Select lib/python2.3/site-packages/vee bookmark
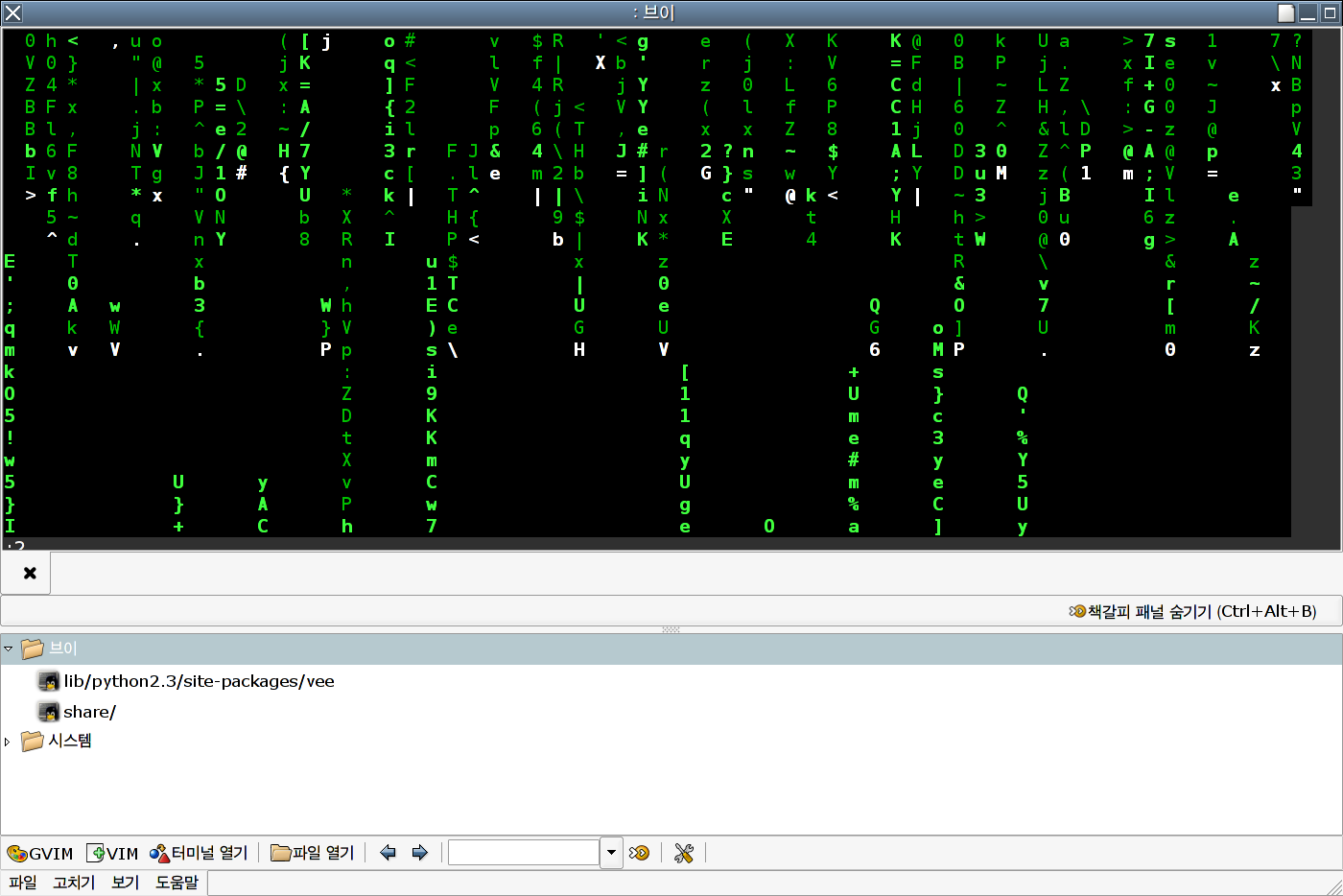The width and height of the screenshot is (1343, 896). [x=199, y=681]
